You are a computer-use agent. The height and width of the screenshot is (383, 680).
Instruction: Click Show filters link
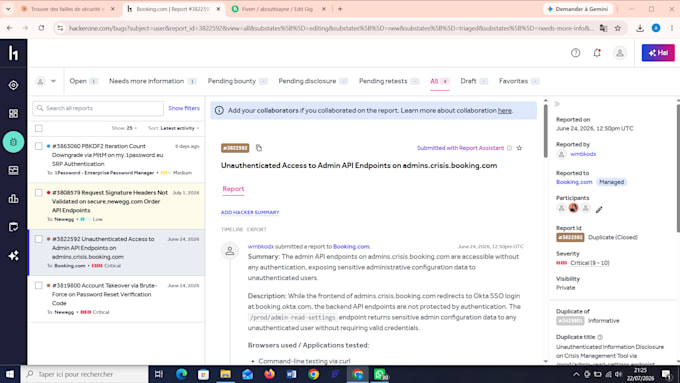[x=184, y=108]
